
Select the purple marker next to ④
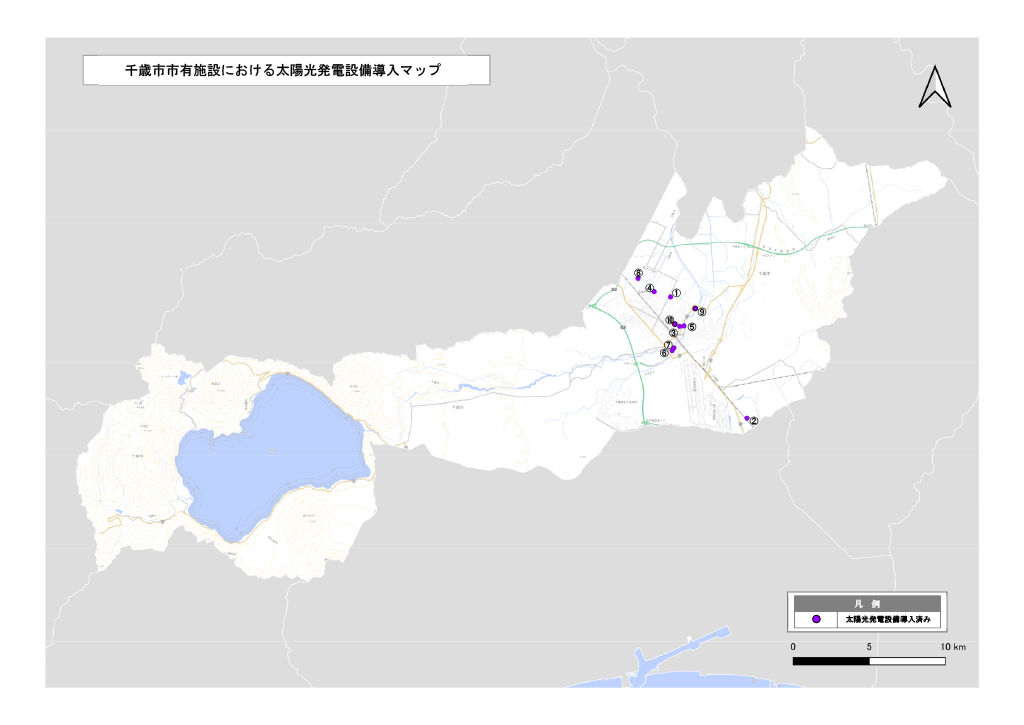pos(654,292)
